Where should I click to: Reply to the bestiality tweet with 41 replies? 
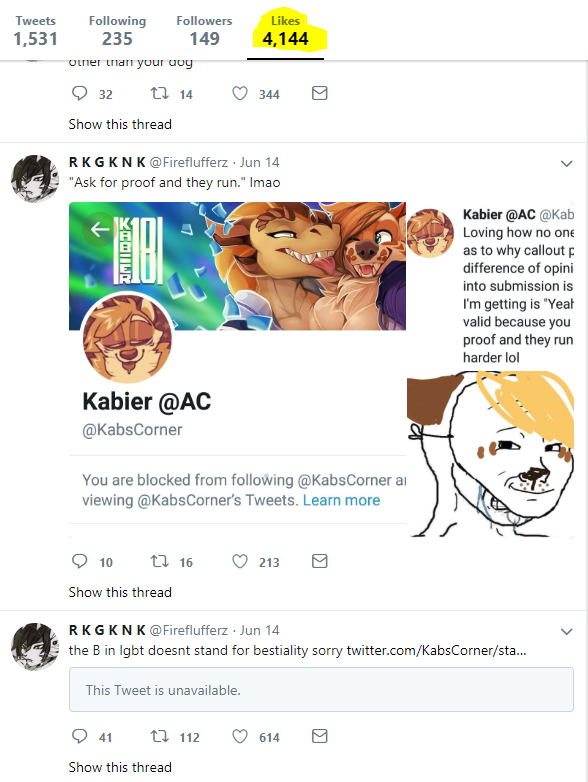click(x=79, y=736)
